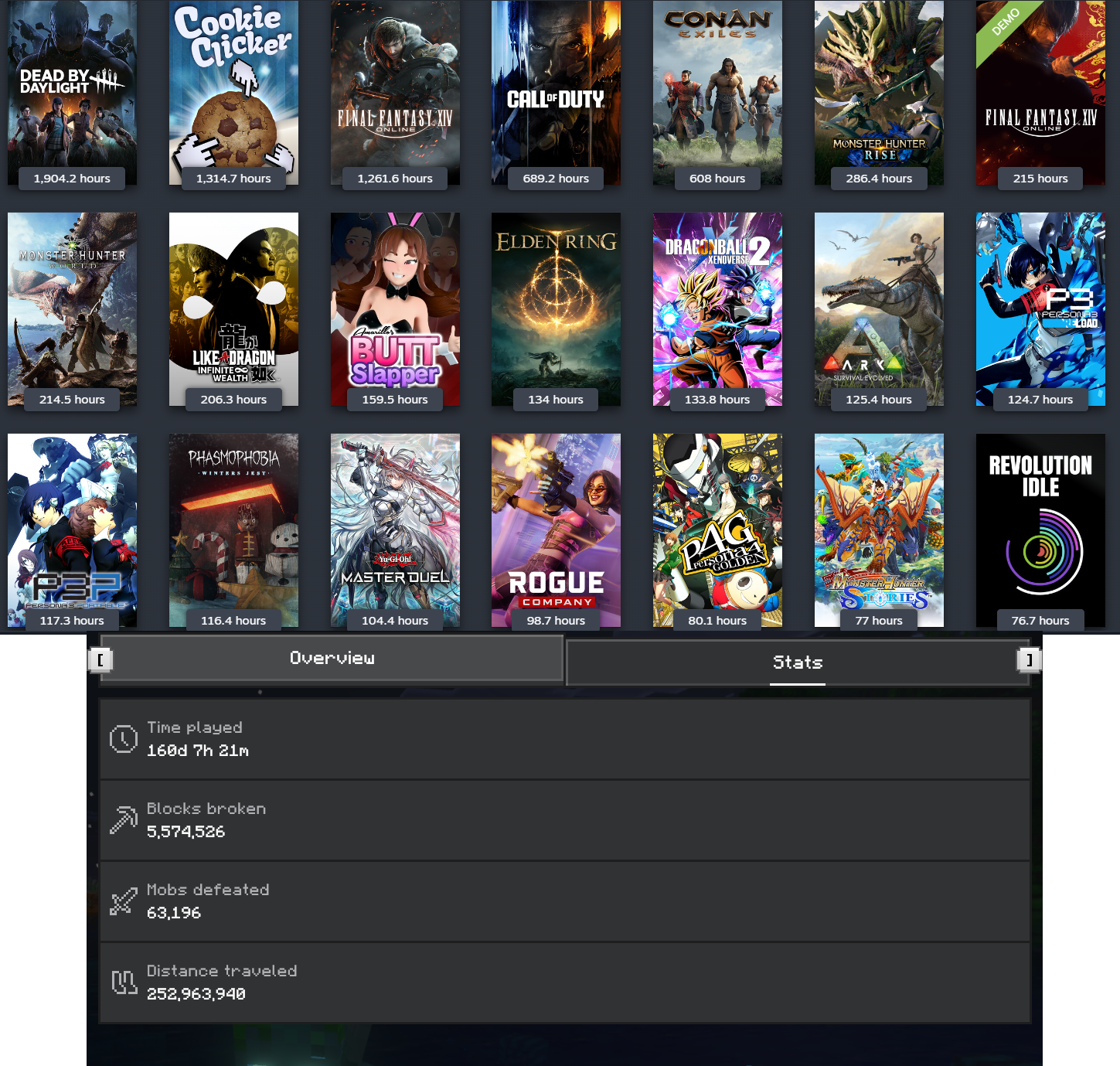Image resolution: width=1120 pixels, height=1066 pixels.
Task: Open the Call of Duty cover
Action: (556, 92)
